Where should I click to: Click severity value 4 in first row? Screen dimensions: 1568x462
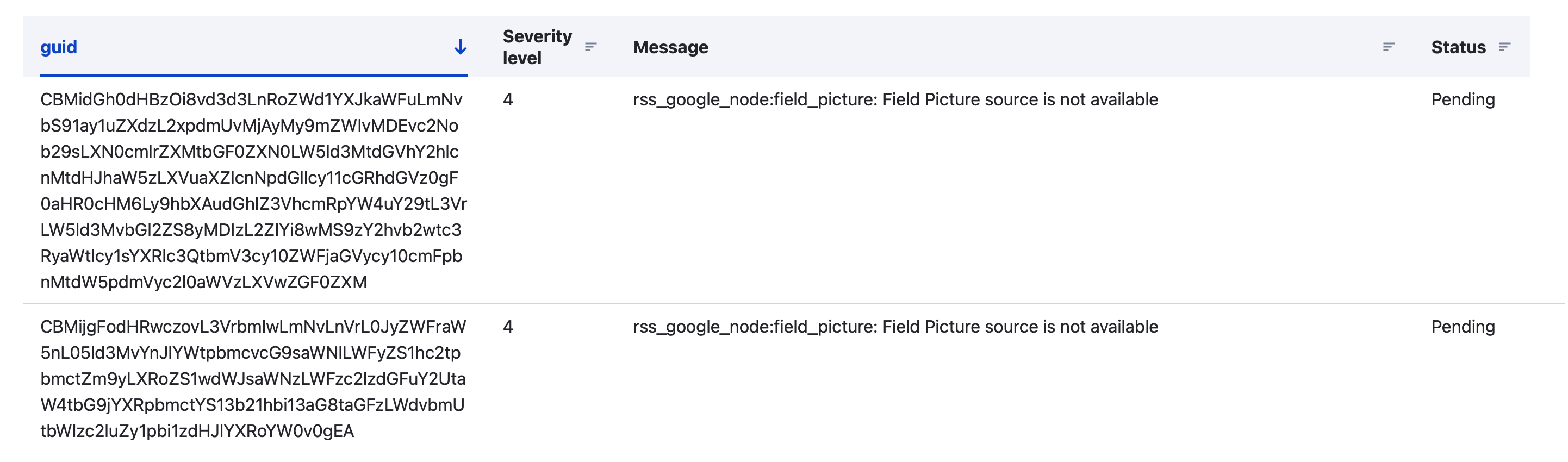[x=508, y=99]
